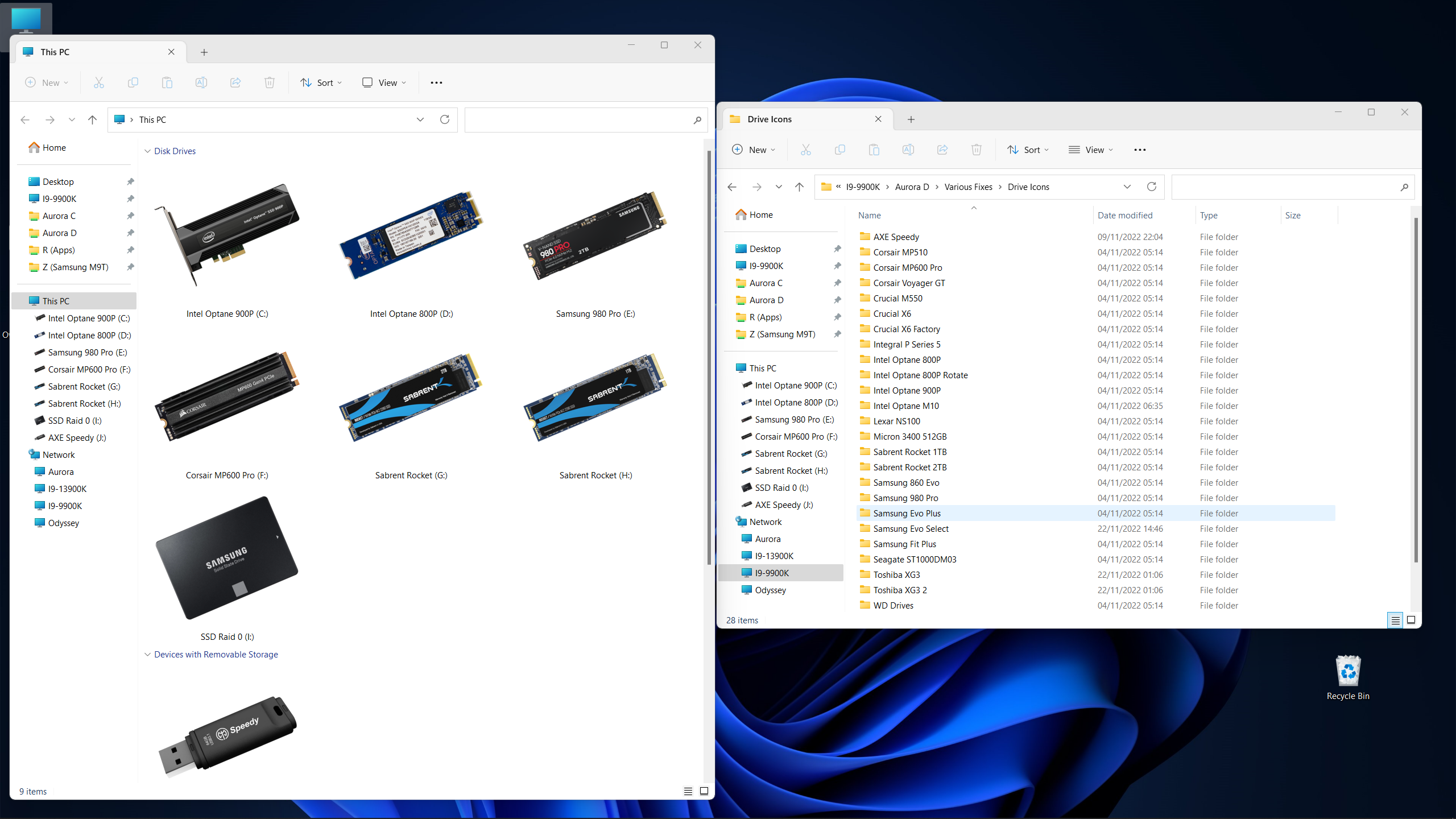This screenshot has height=819, width=1456.
Task: Switch Drive Icons to large thumbnails layout
Action: [x=1411, y=620]
